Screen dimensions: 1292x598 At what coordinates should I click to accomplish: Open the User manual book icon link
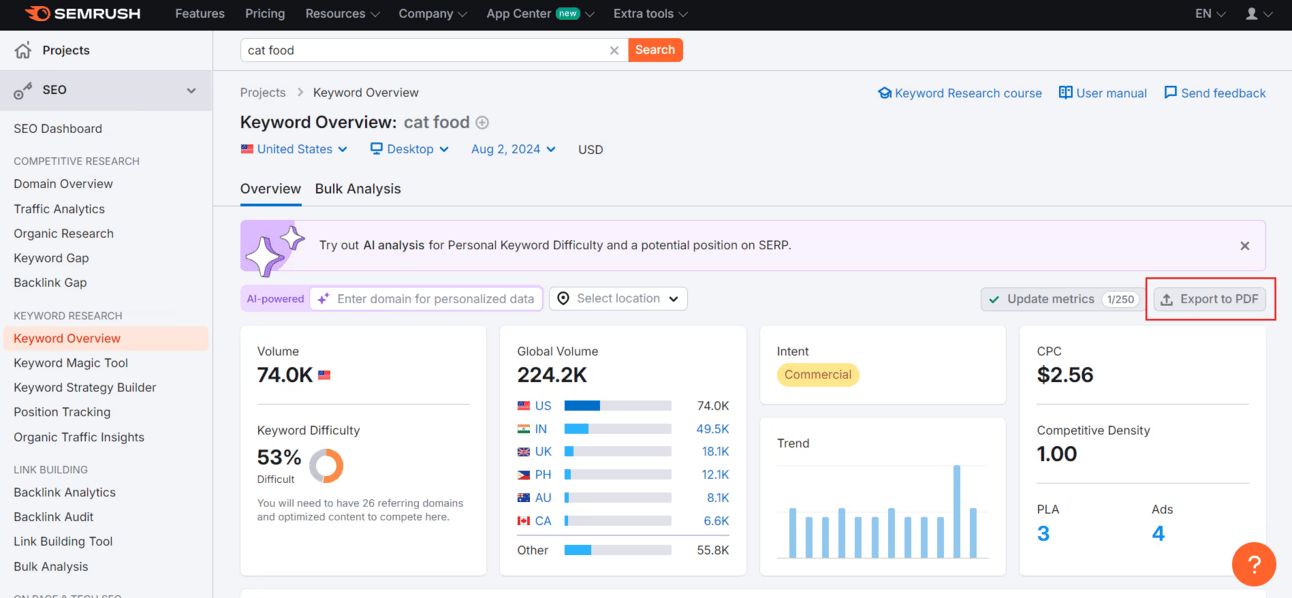(x=1066, y=93)
